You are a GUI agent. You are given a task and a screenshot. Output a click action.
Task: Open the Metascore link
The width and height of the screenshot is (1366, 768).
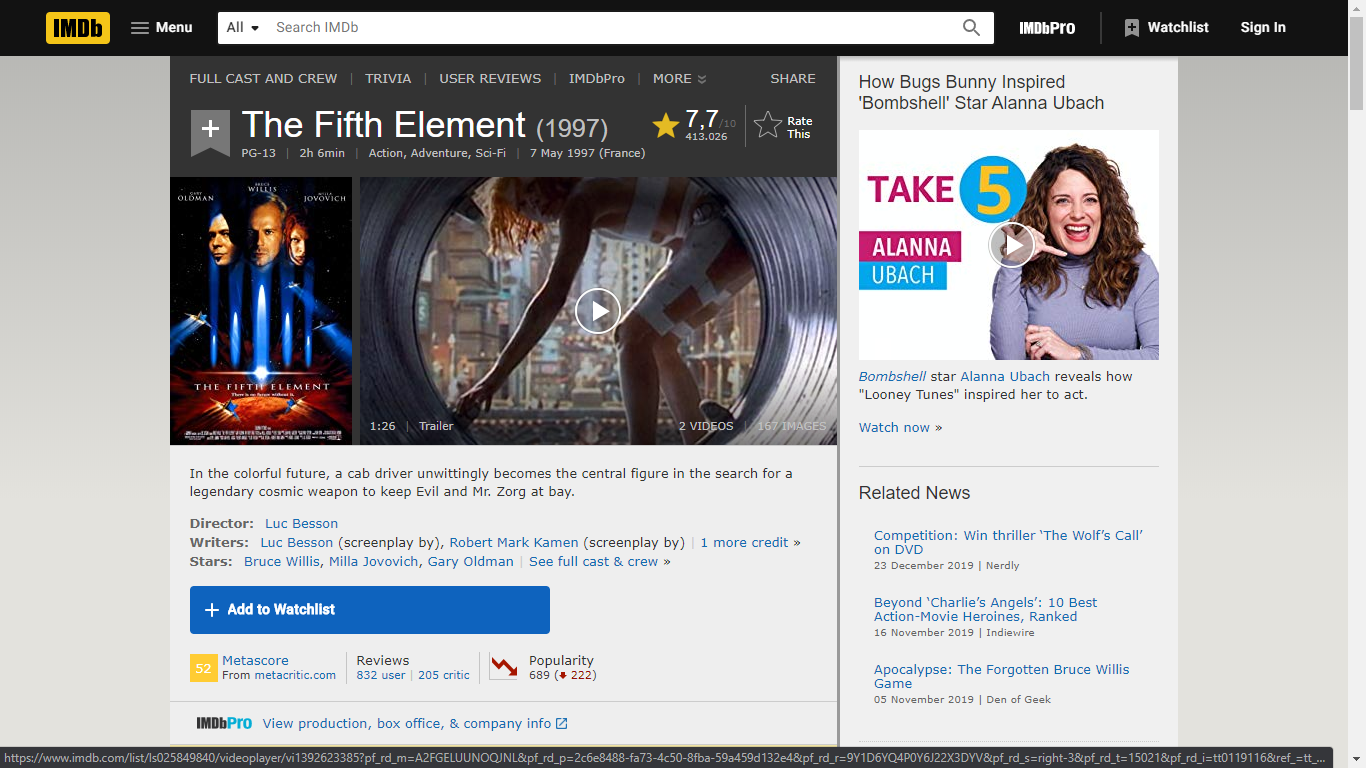pos(255,661)
